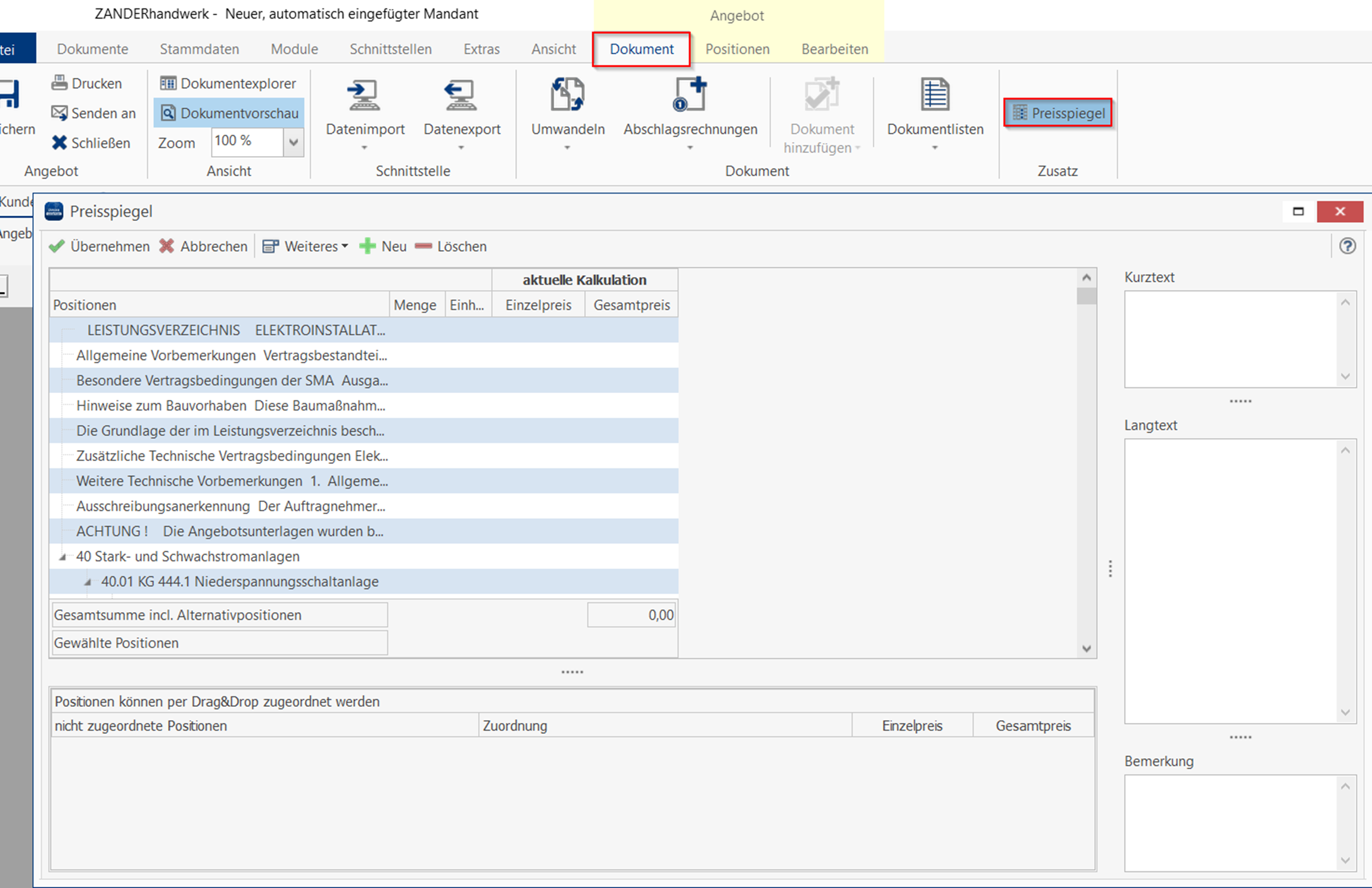Image resolution: width=1372 pixels, height=888 pixels.
Task: Click the Drucken printer icon
Action: (x=60, y=83)
